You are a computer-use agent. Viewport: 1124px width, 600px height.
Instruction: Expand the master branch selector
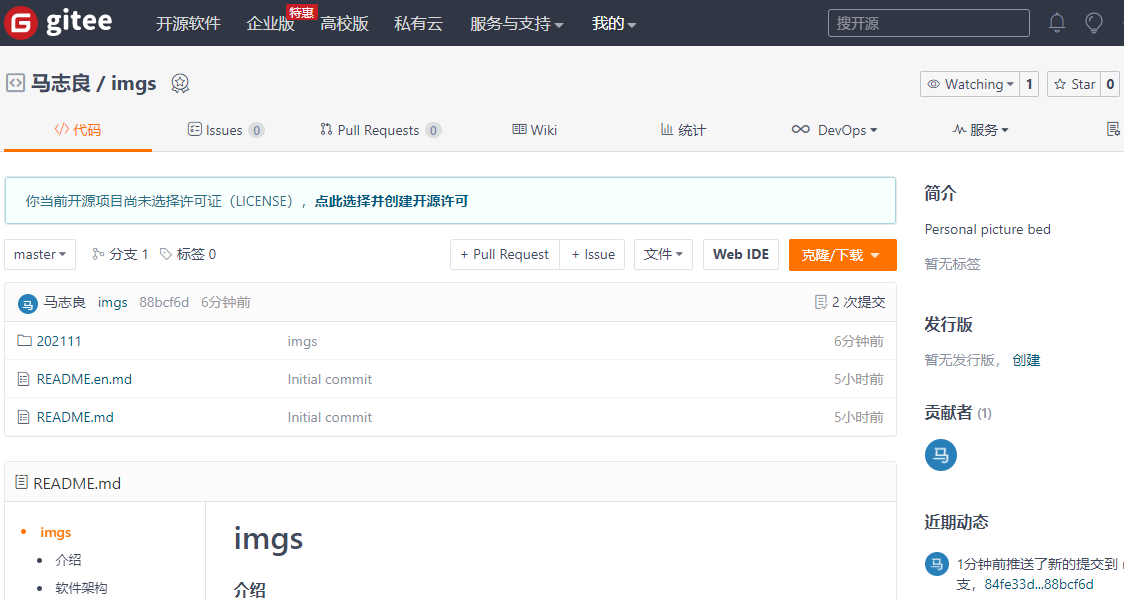coord(39,254)
